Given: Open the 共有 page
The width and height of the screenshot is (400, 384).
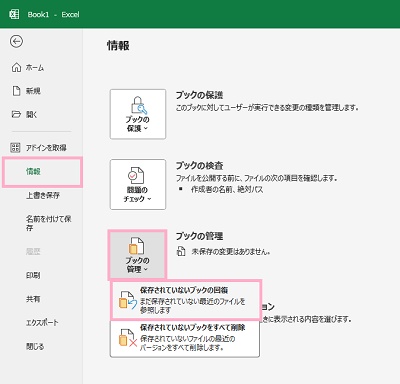Looking at the screenshot, I should pos(33,299).
